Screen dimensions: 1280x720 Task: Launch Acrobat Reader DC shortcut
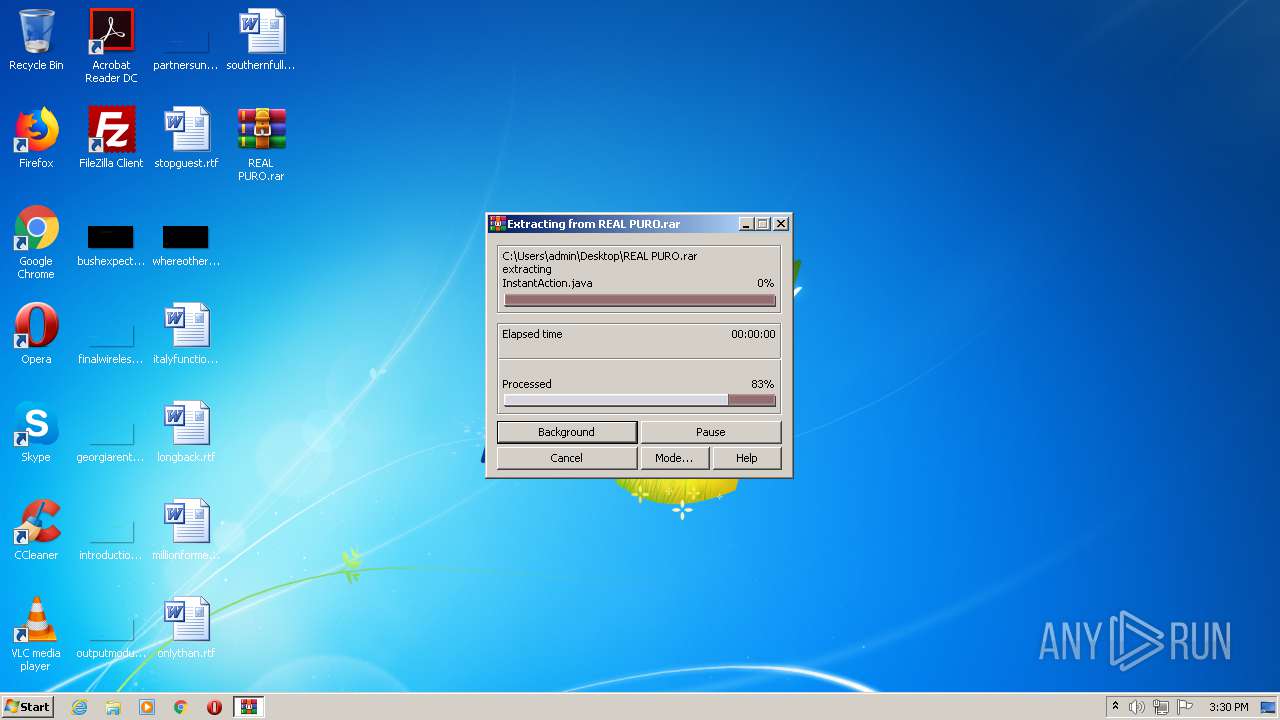[x=111, y=46]
